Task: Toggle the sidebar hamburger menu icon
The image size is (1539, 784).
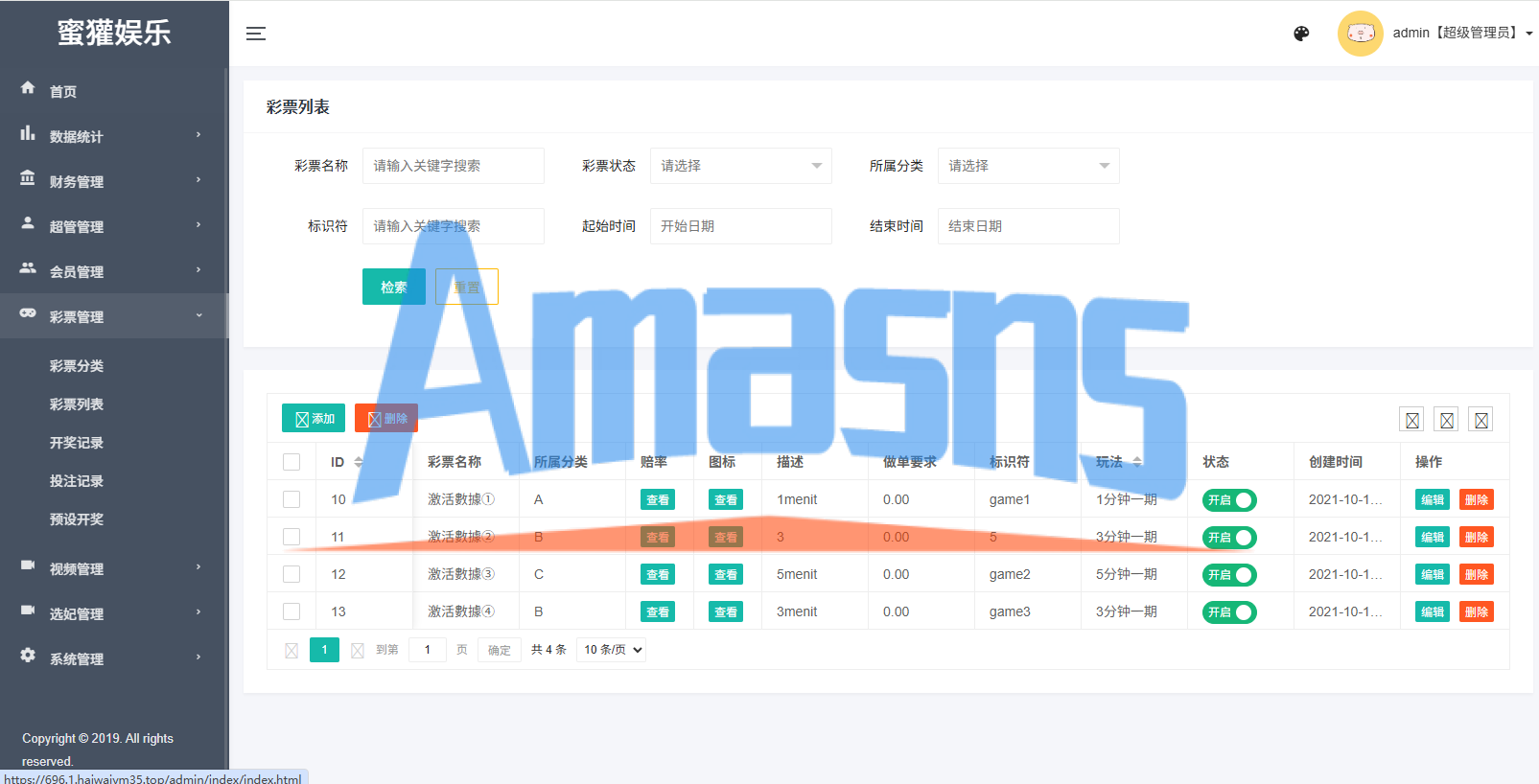Action: coord(256,34)
